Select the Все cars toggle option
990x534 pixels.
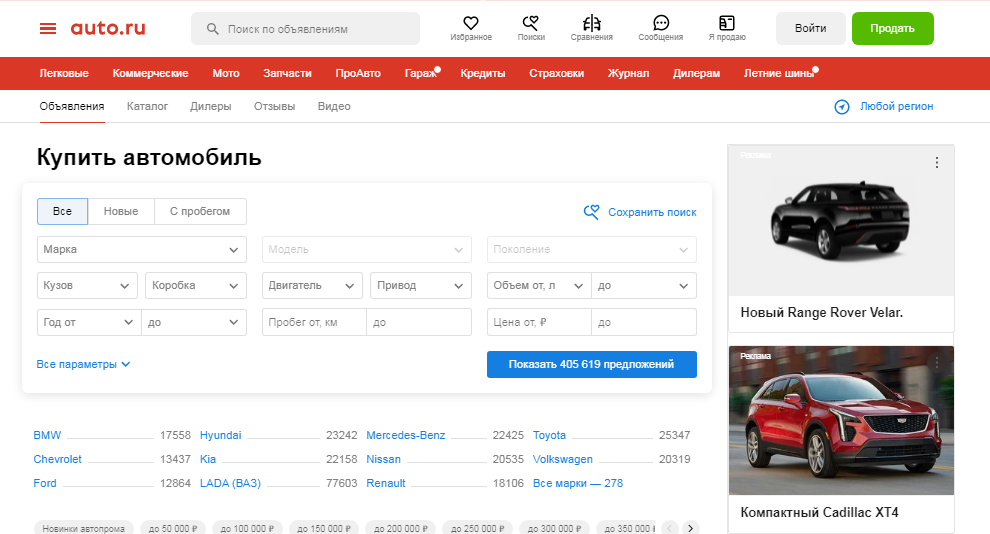point(63,212)
